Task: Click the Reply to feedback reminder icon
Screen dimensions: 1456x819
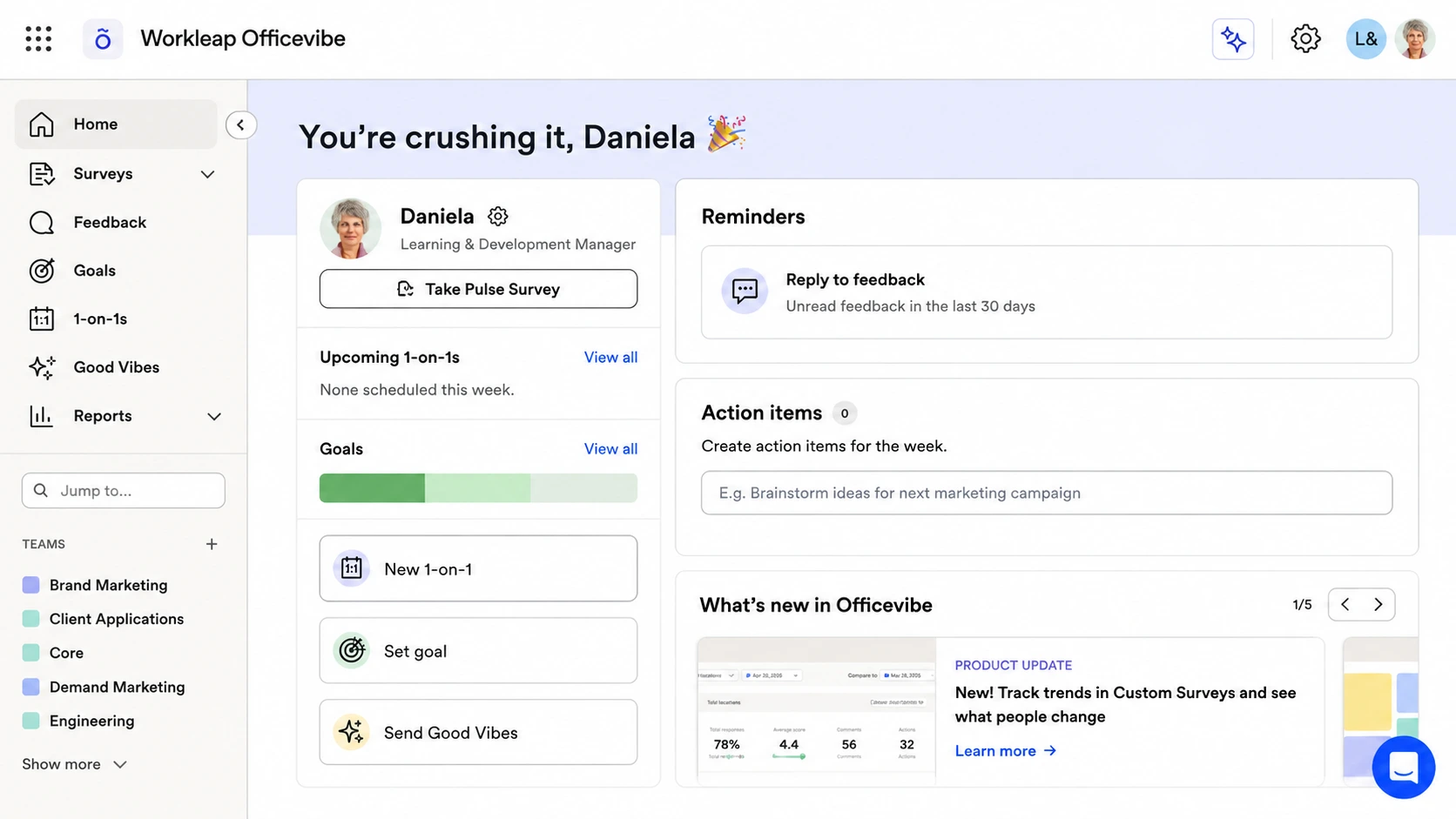Action: (x=745, y=291)
